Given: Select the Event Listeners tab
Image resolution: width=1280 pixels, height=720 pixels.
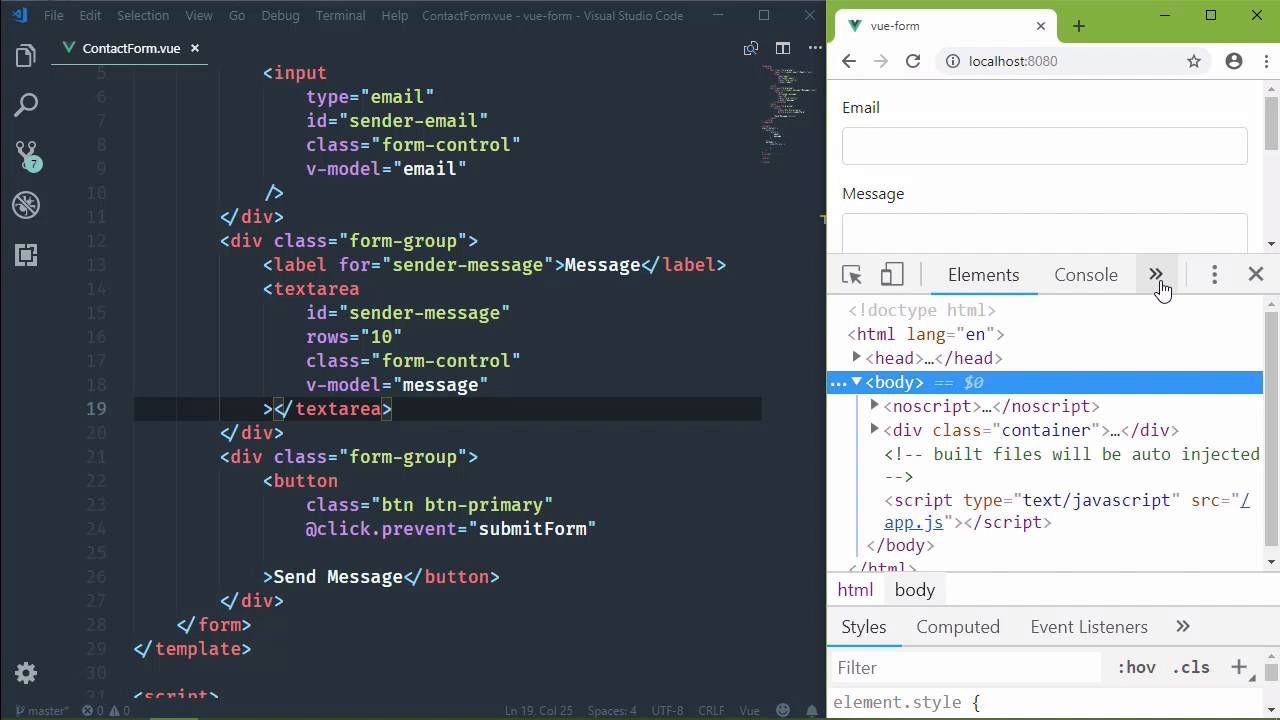Looking at the screenshot, I should (x=1089, y=627).
